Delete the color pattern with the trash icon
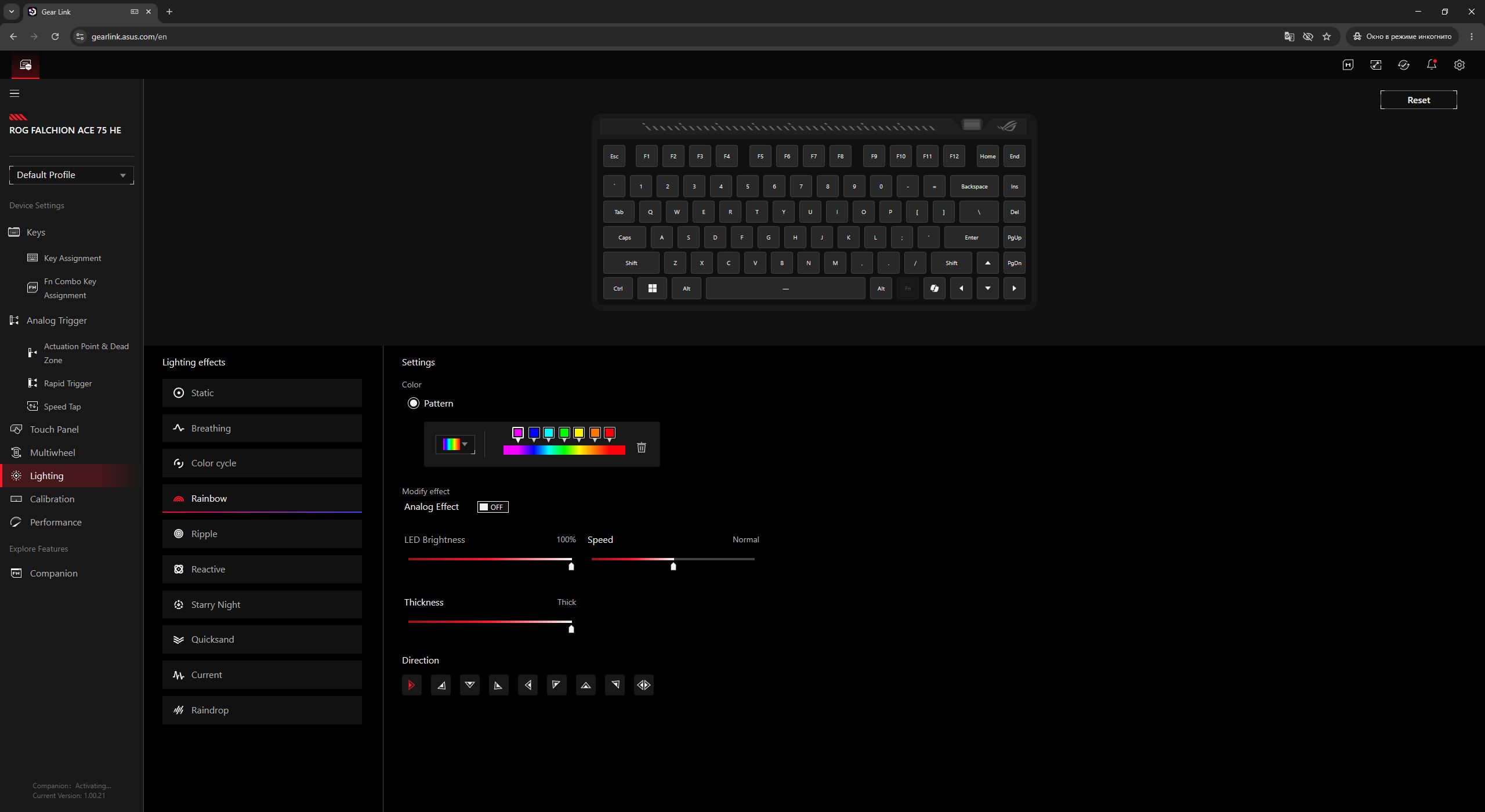Viewport: 1485px width, 812px height. 642,447
